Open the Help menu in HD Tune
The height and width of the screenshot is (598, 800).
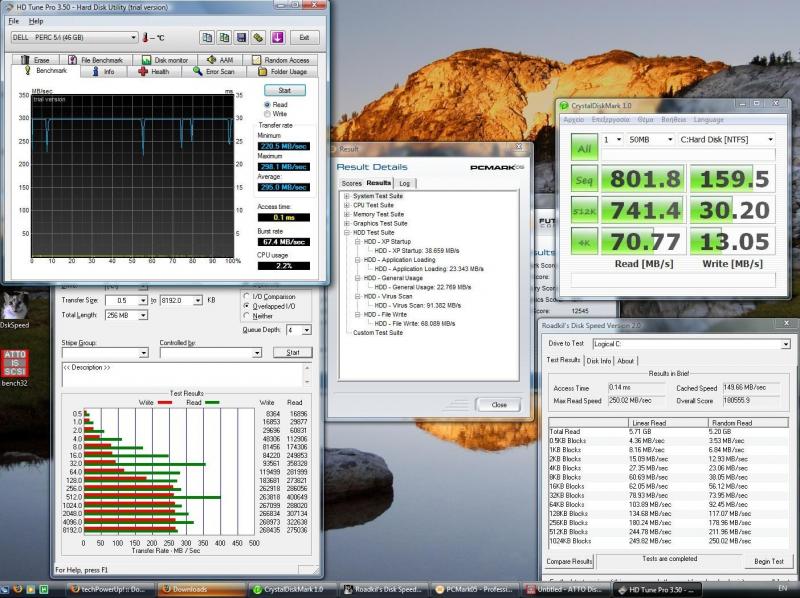click(x=36, y=21)
